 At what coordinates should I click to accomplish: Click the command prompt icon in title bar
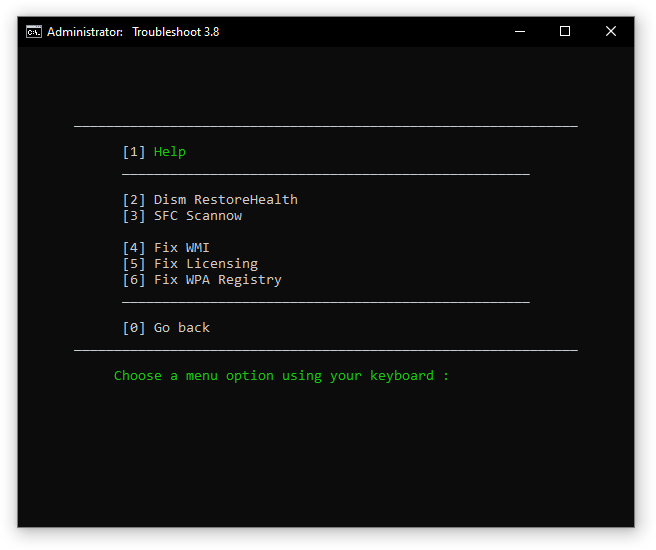tap(33, 31)
